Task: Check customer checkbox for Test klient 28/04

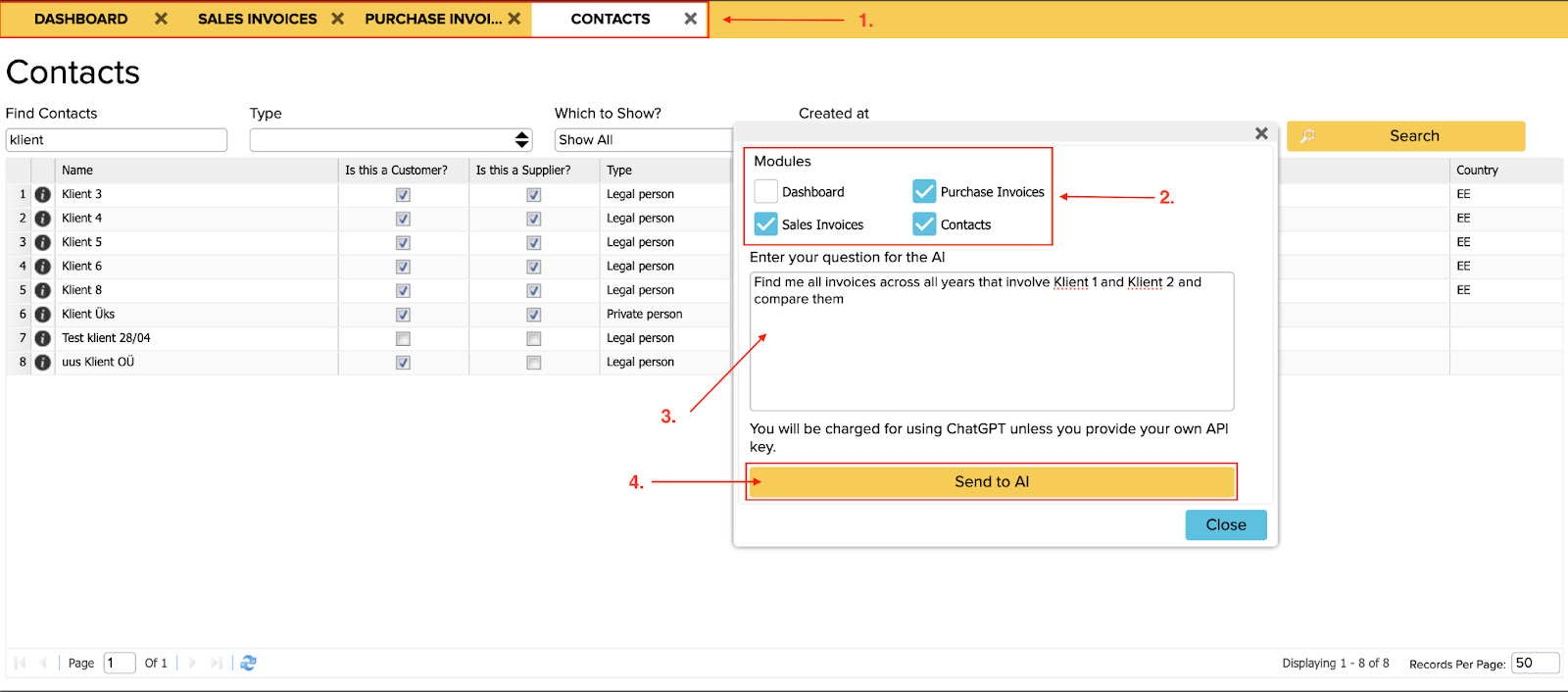Action: coord(403,339)
